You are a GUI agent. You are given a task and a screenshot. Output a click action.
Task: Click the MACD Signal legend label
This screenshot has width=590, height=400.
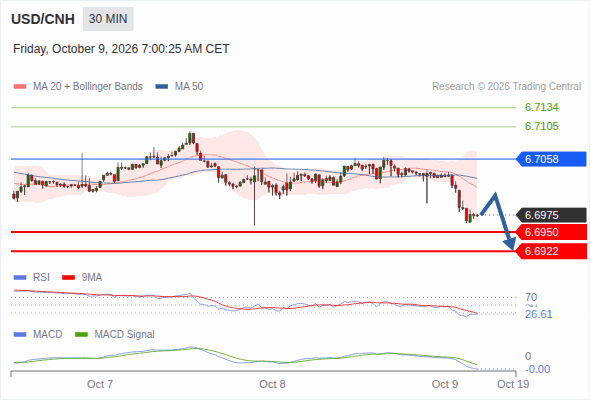125,335
